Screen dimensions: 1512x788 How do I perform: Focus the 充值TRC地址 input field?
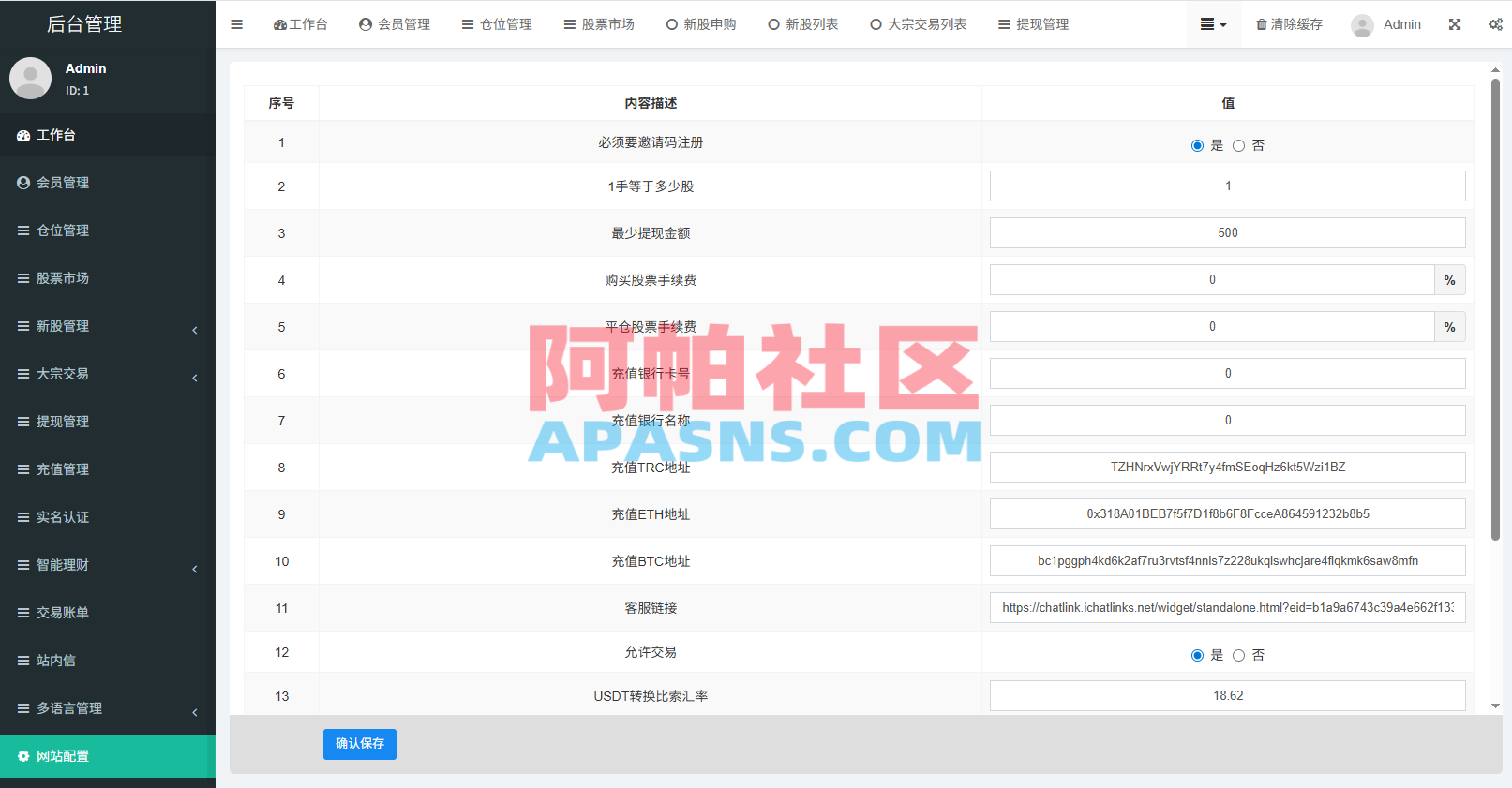pyautogui.click(x=1228, y=468)
